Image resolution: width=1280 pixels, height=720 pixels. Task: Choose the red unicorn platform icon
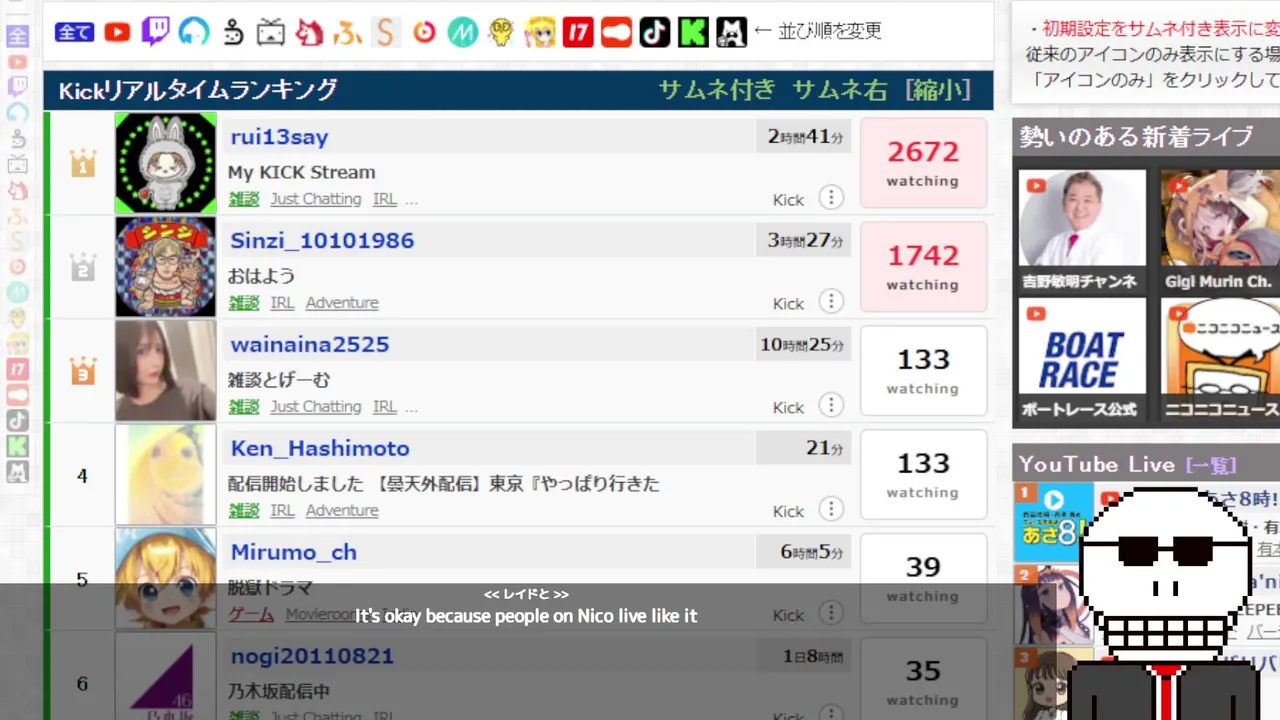(309, 32)
